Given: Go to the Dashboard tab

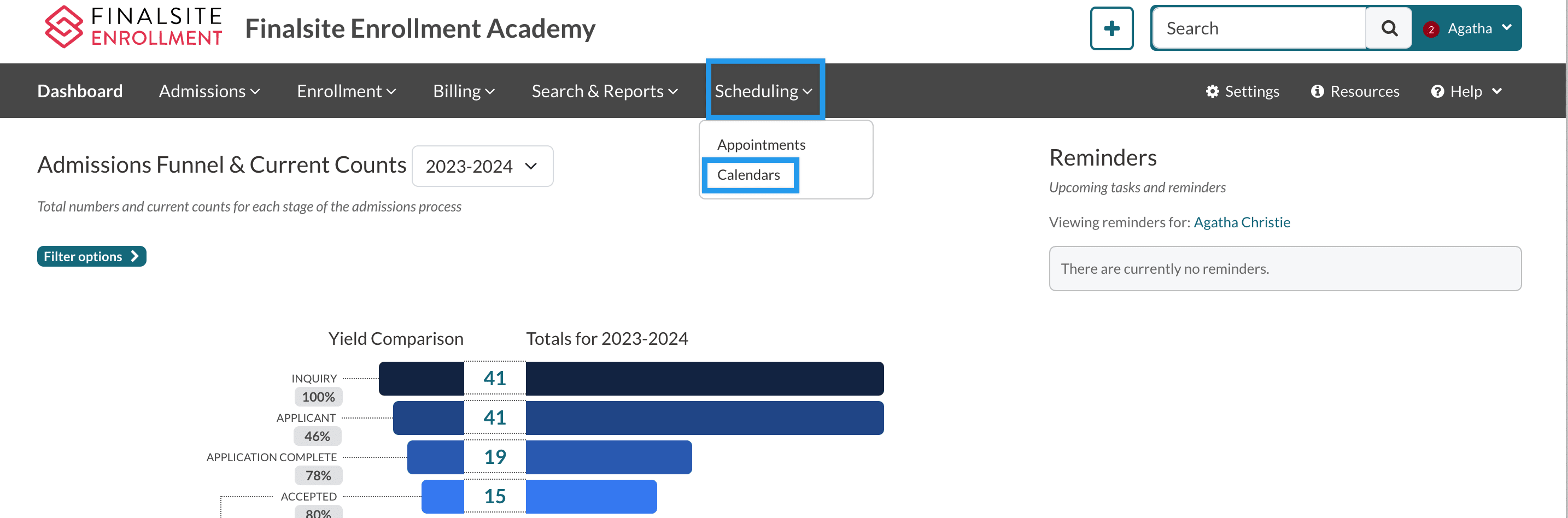Looking at the screenshot, I should [80, 91].
